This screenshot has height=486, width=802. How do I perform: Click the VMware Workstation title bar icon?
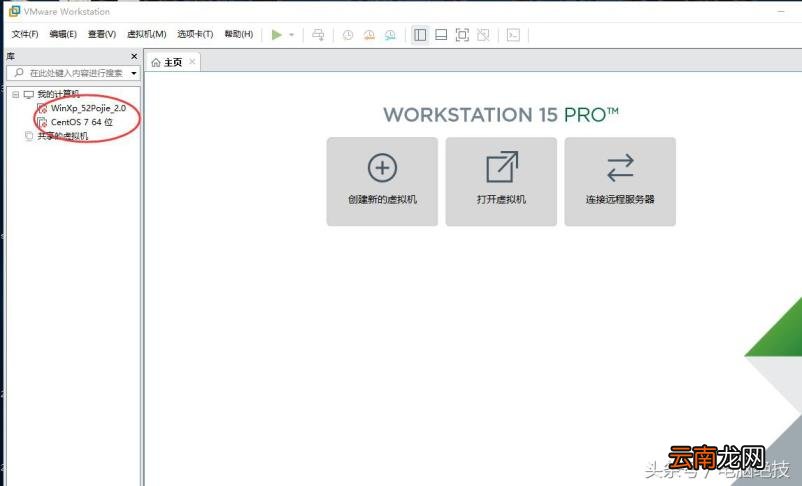tap(14, 11)
